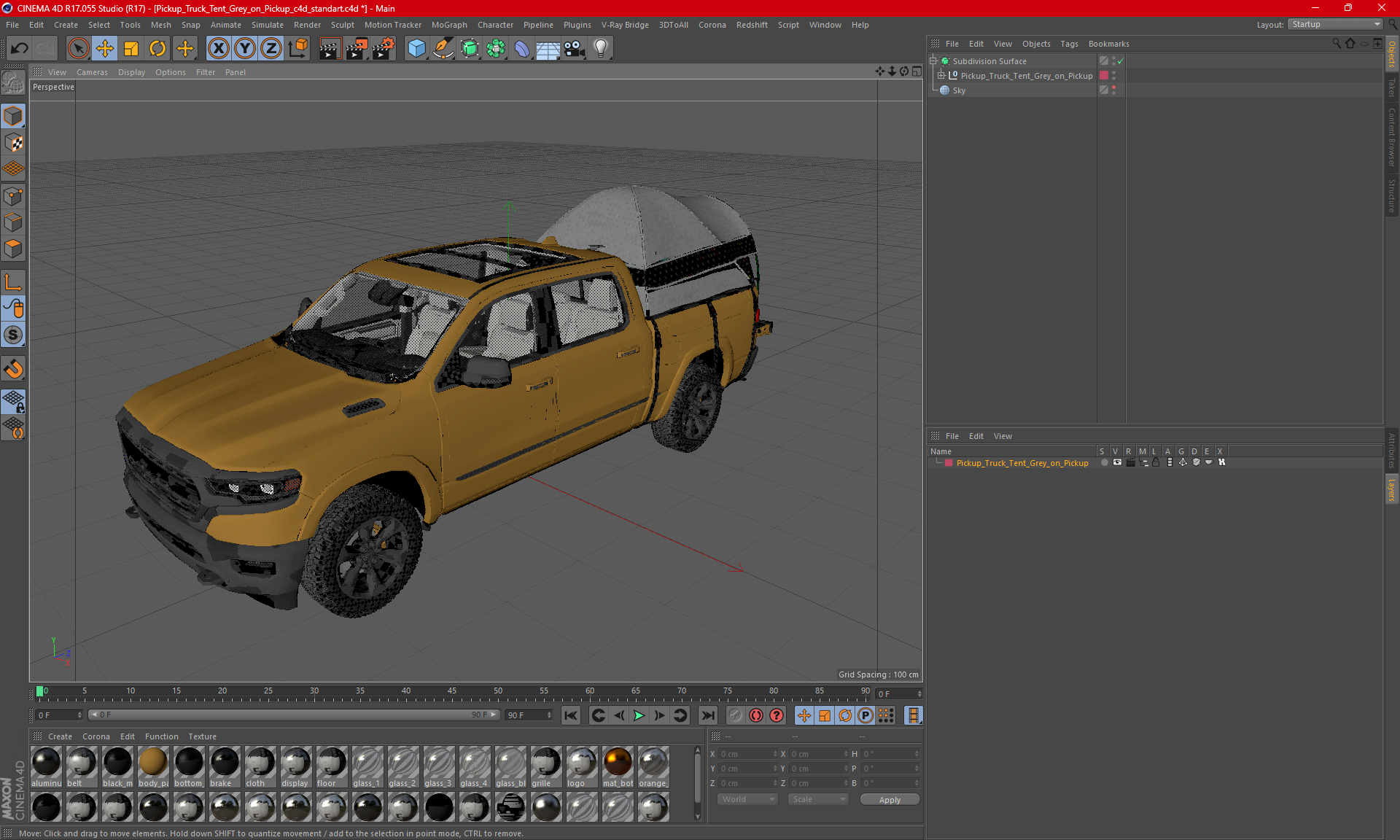
Task: Expand Pickup_Truck_Tent_Grey_on_Pickup object node
Action: [x=941, y=76]
